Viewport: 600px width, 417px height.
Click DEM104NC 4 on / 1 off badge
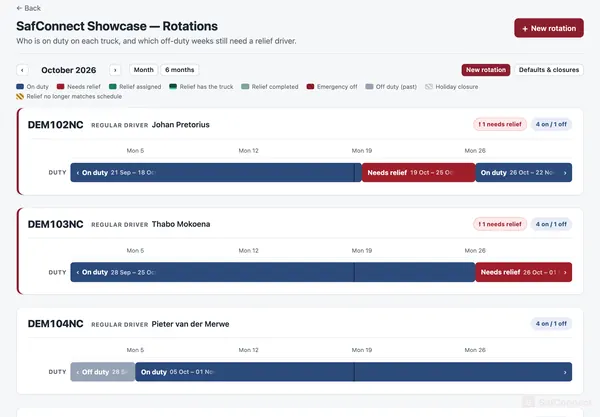pos(551,324)
